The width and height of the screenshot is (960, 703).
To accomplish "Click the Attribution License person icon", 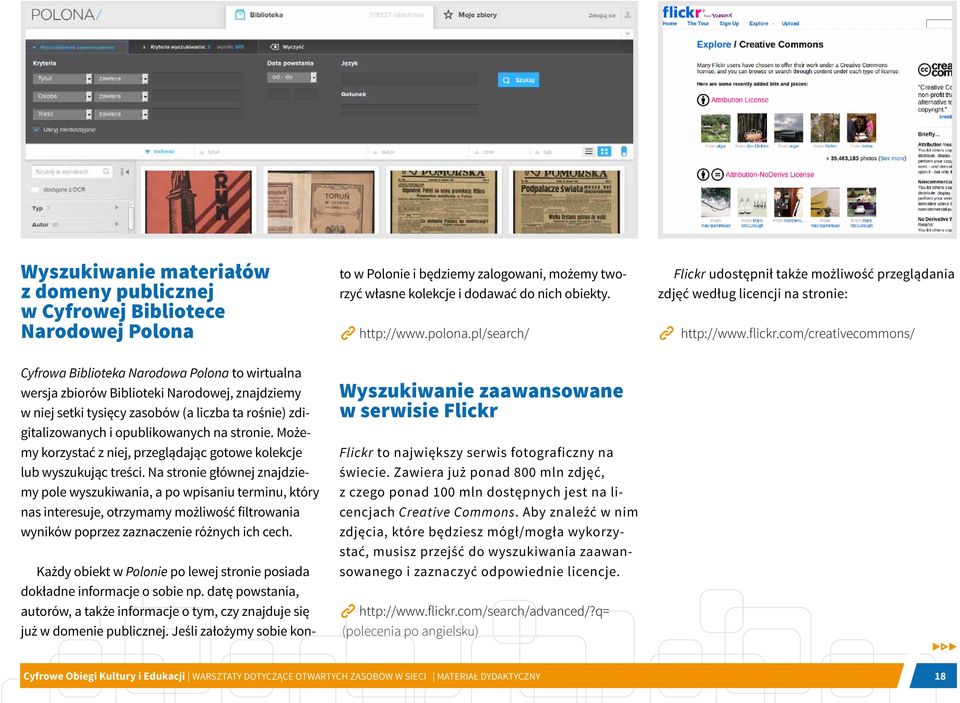I will (x=703, y=100).
